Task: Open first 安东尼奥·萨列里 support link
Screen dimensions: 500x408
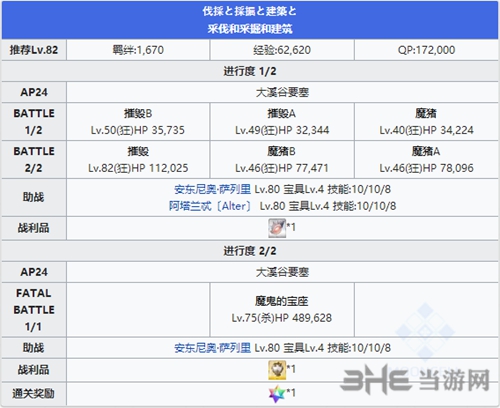Action: tap(212, 189)
